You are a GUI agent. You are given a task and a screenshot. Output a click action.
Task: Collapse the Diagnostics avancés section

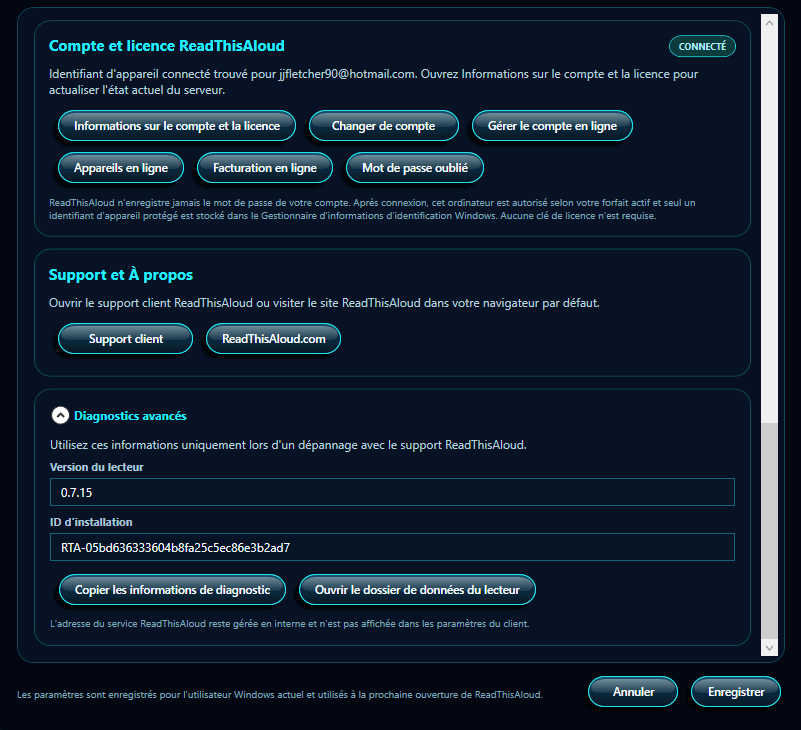tap(60, 415)
